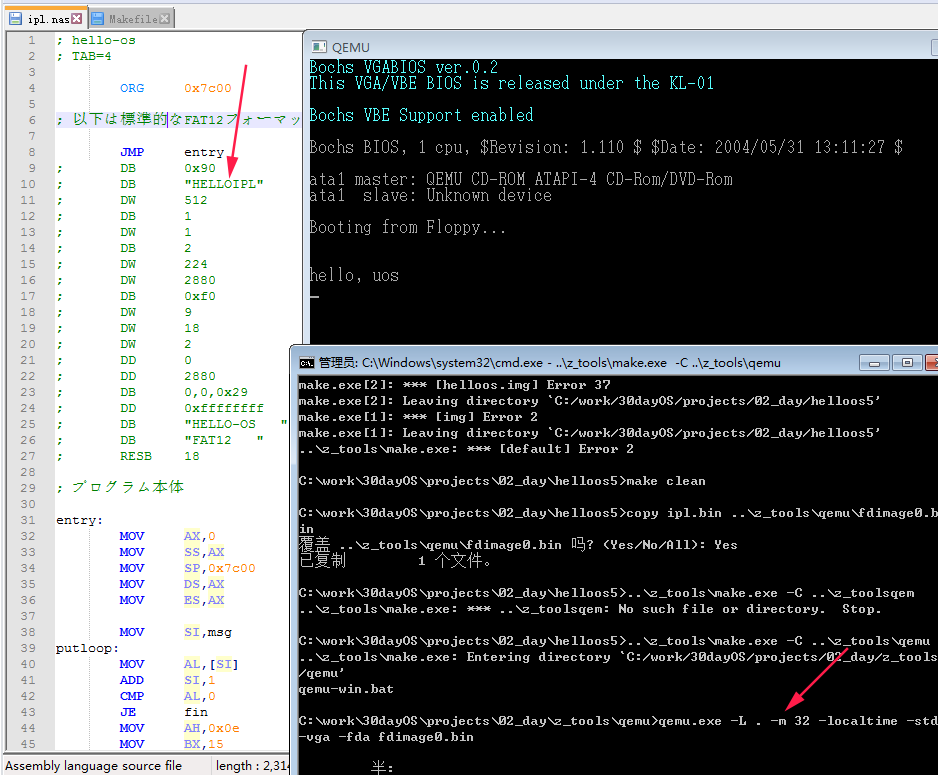
Task: Click 'entry' operand on line 8
Action: [204, 152]
